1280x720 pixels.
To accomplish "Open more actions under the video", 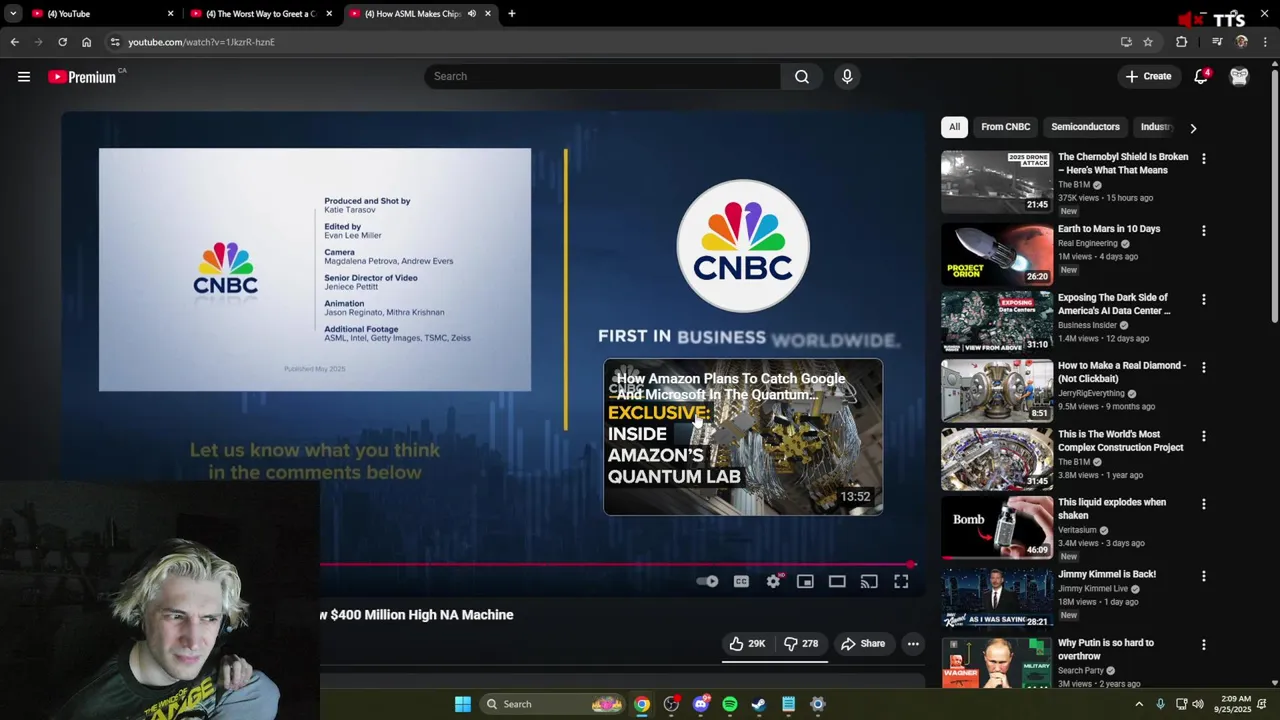I will (913, 644).
